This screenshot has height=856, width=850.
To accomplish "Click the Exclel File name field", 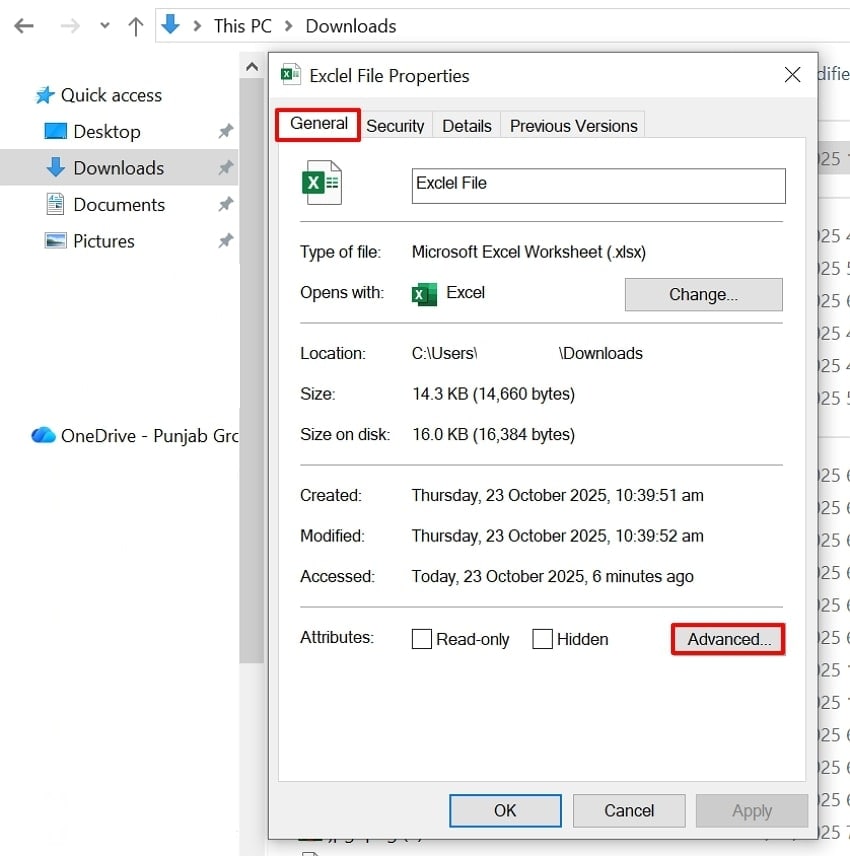I will coord(598,186).
